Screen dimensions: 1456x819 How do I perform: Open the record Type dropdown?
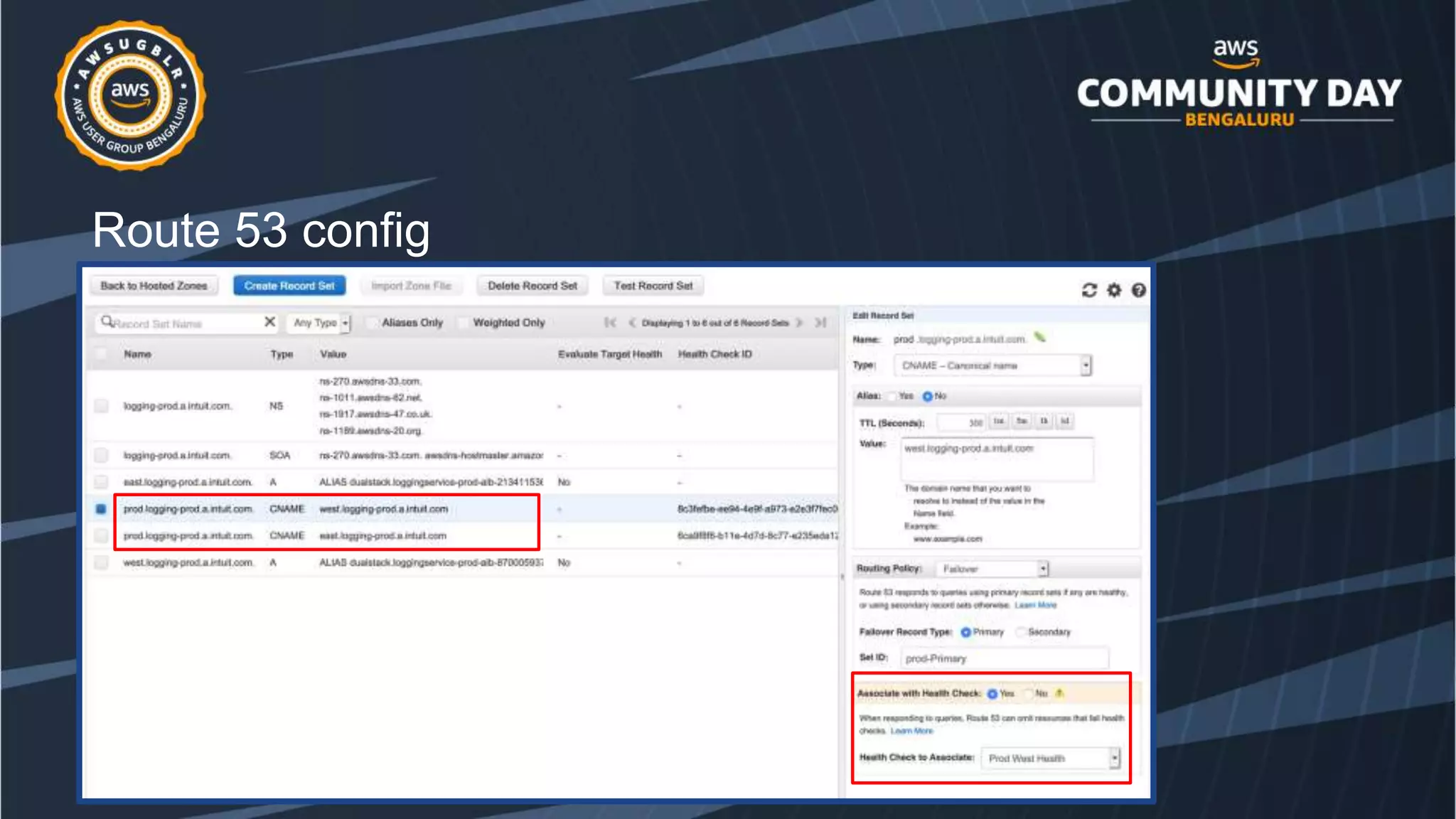pyautogui.click(x=992, y=365)
